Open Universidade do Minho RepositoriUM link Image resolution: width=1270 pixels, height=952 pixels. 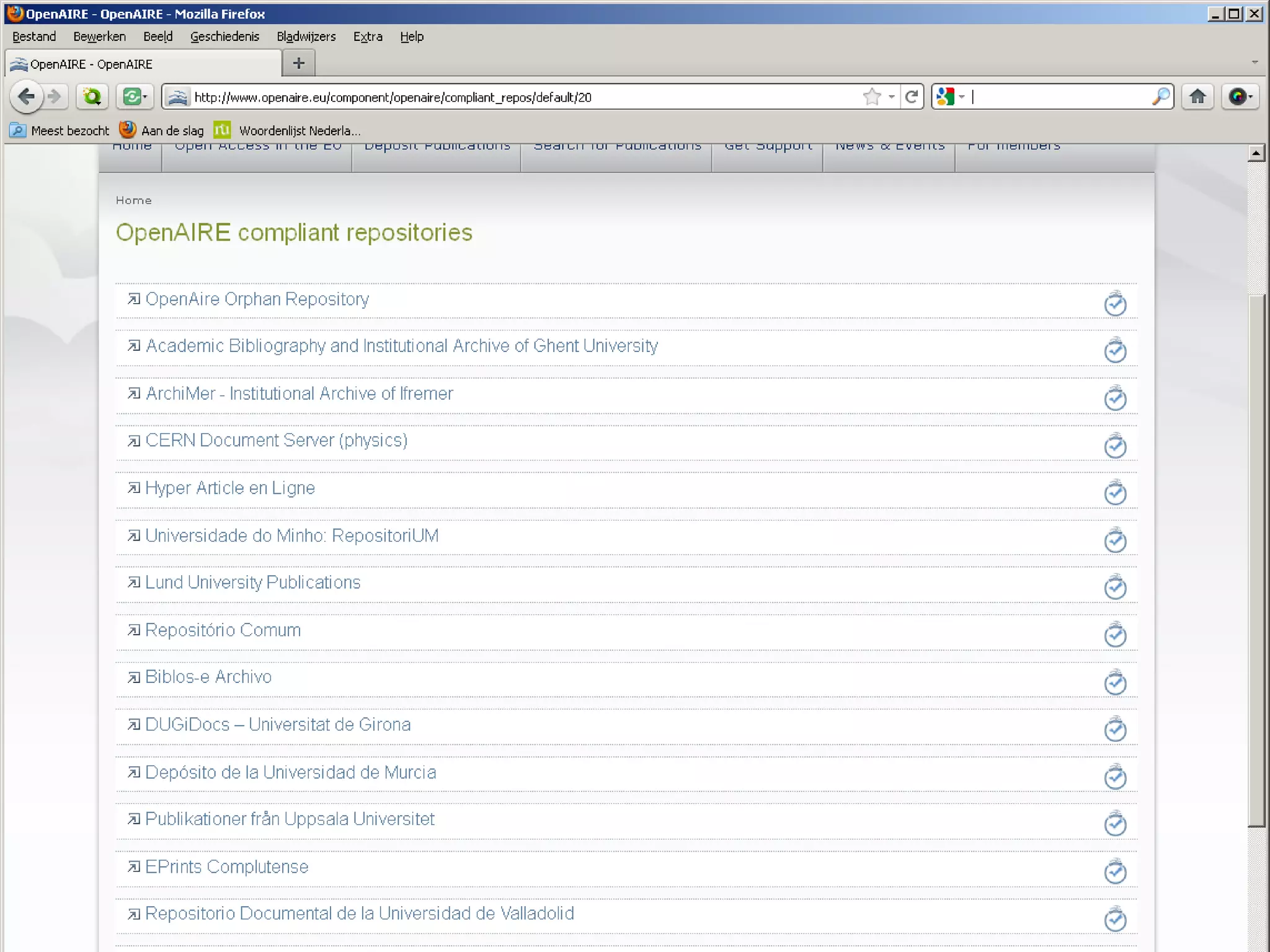[x=291, y=535]
